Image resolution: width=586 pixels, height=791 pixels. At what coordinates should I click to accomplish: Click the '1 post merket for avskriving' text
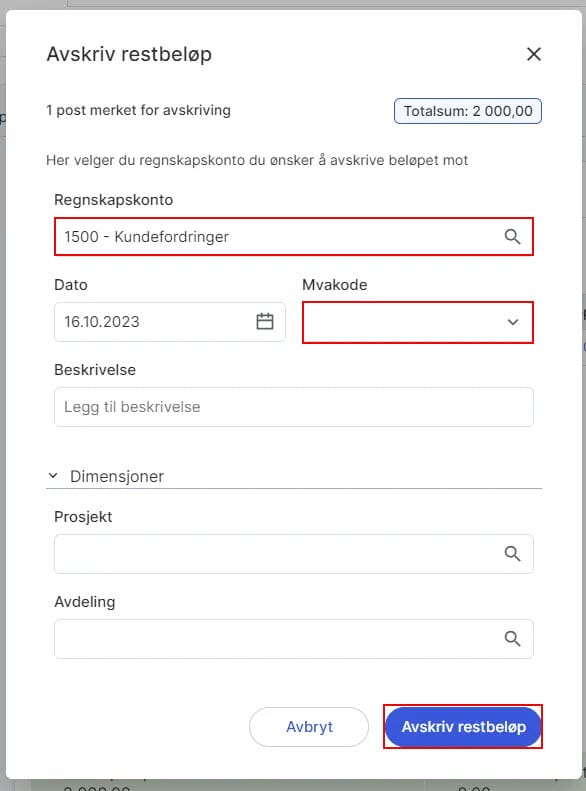(138, 110)
